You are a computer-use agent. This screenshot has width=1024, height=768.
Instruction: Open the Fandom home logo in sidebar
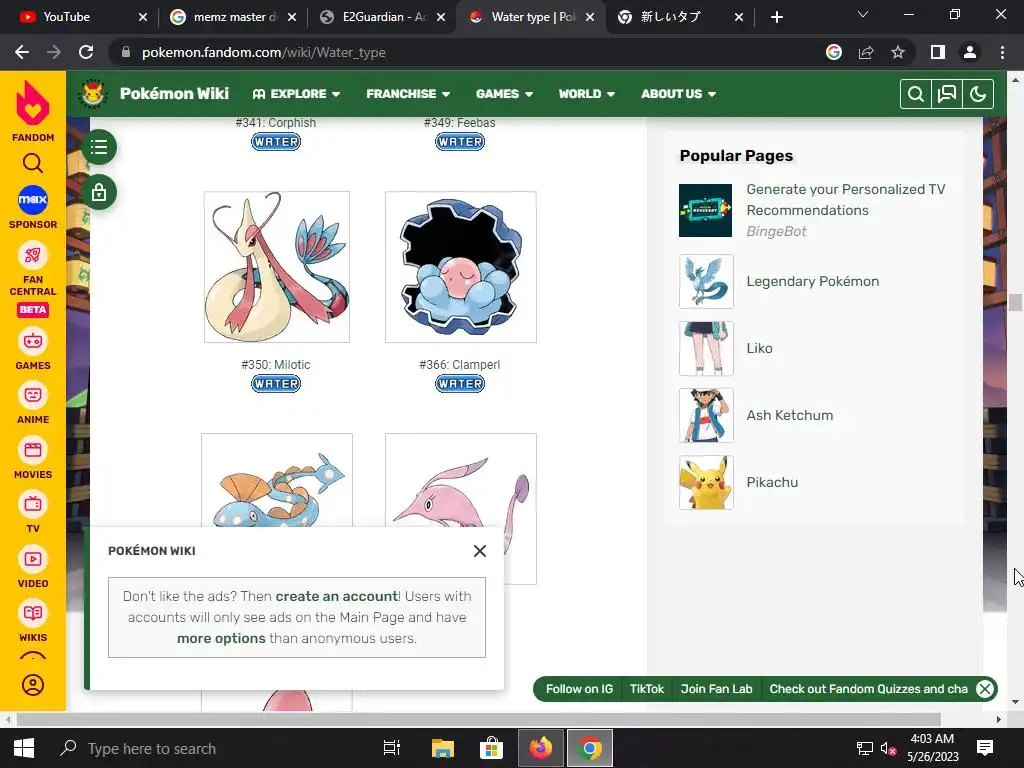pos(33,111)
